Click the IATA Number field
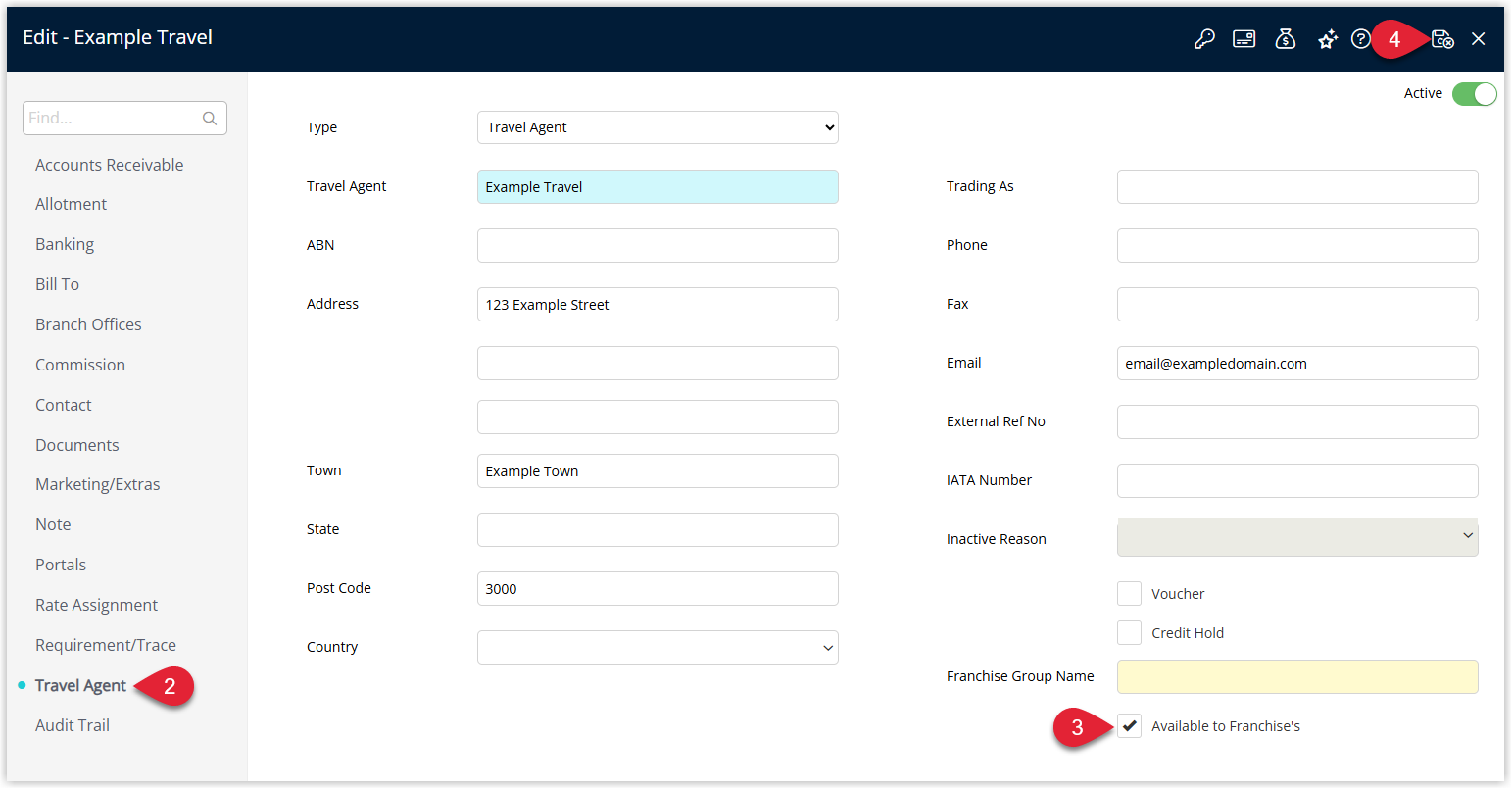 click(x=1297, y=481)
